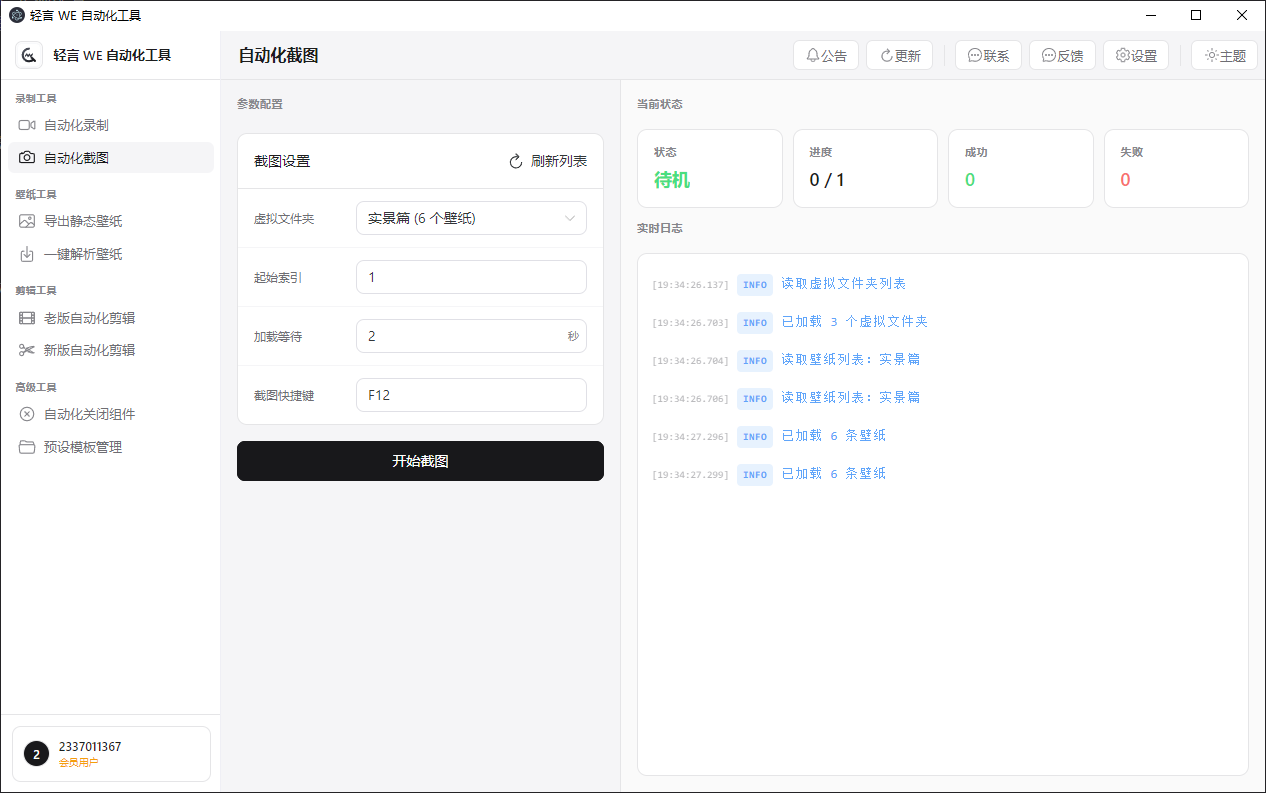Open the 联系 contact link
Screen dimensions: 1266x793
(x=988, y=55)
